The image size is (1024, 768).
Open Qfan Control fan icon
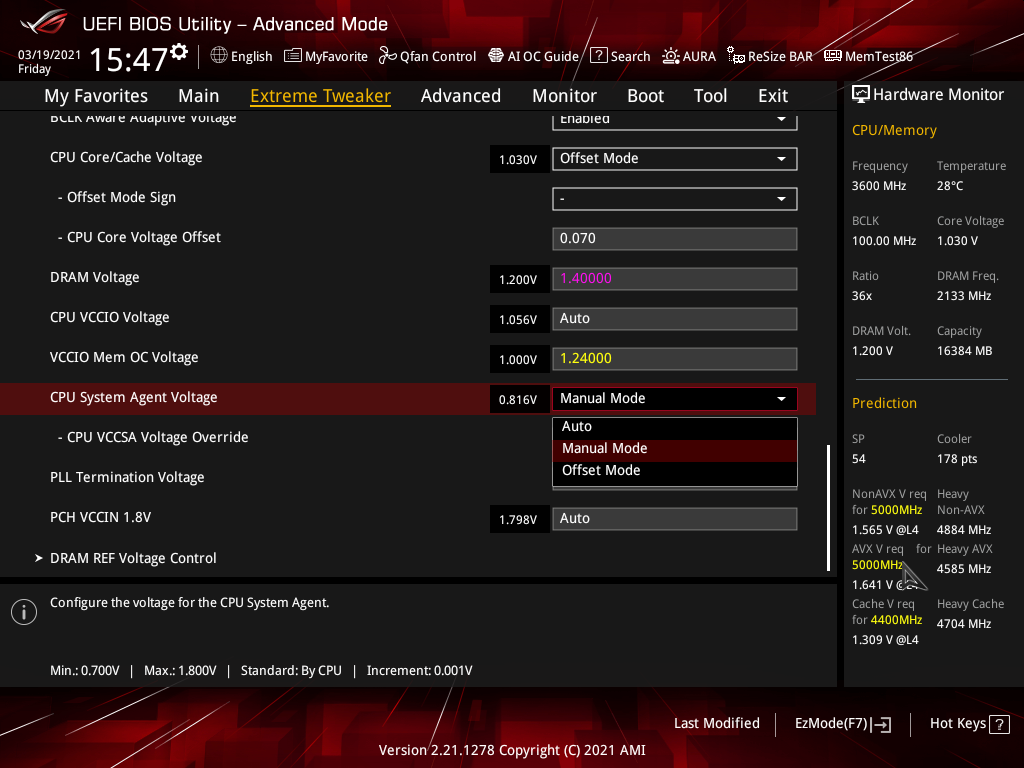(x=388, y=56)
